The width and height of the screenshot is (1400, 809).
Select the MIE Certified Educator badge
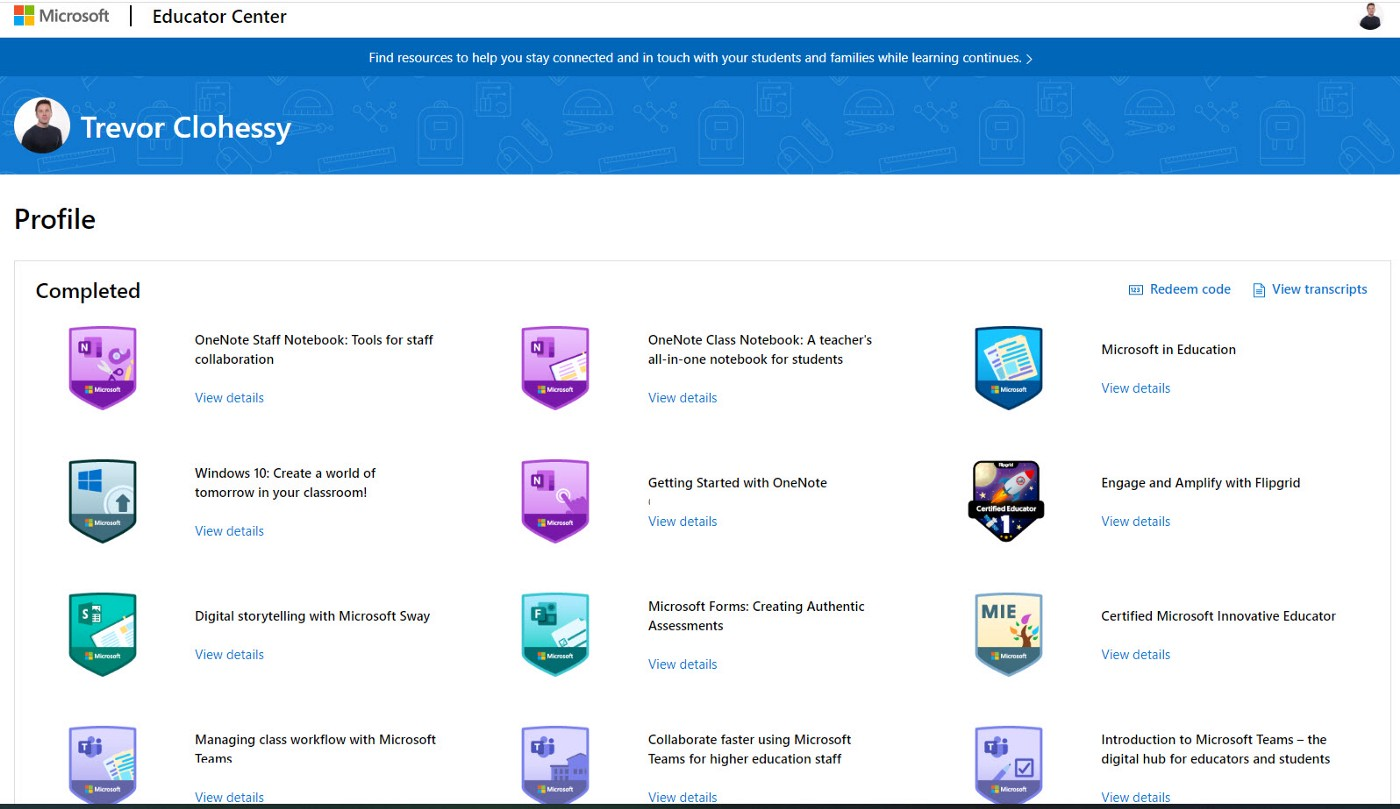click(x=1008, y=634)
